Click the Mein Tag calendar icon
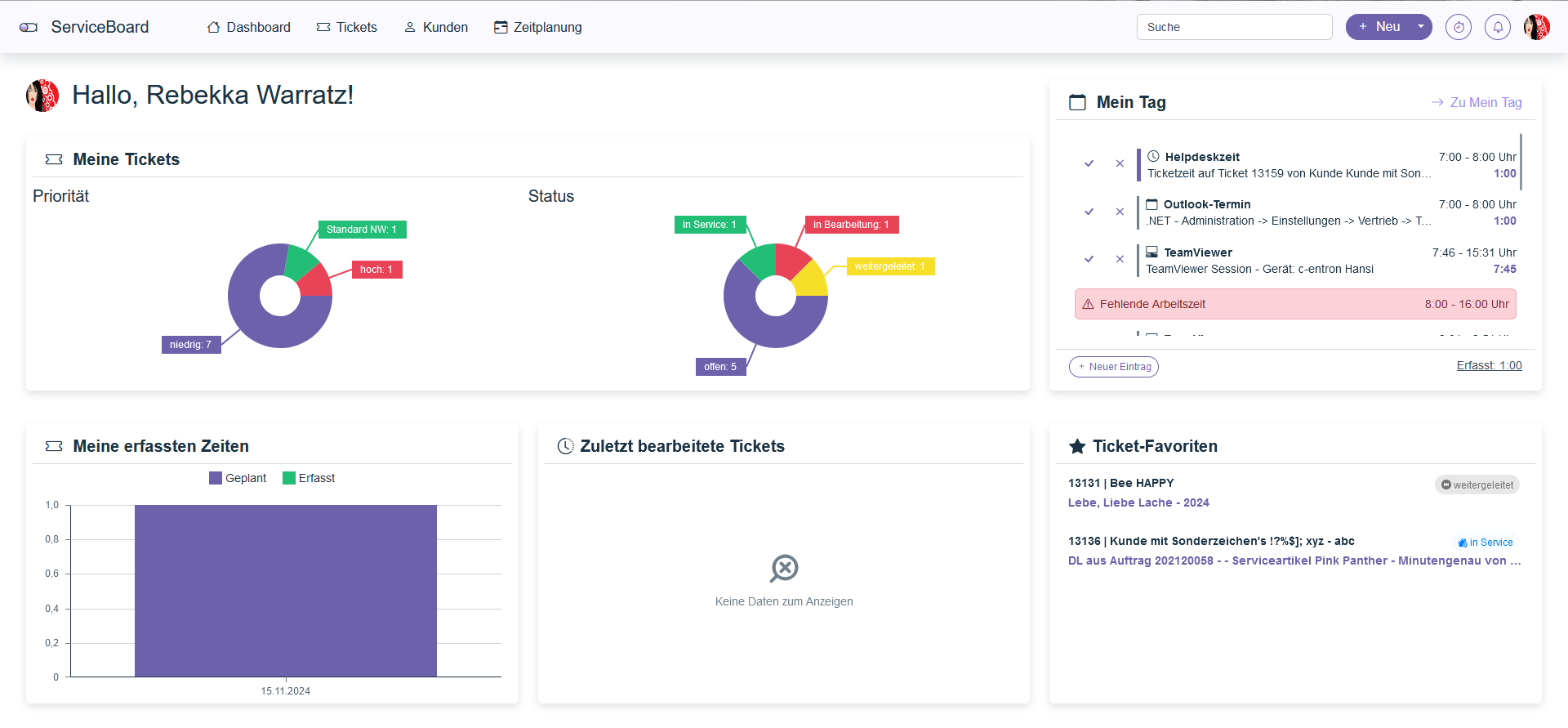This screenshot has width=1568, height=728. [x=1077, y=102]
